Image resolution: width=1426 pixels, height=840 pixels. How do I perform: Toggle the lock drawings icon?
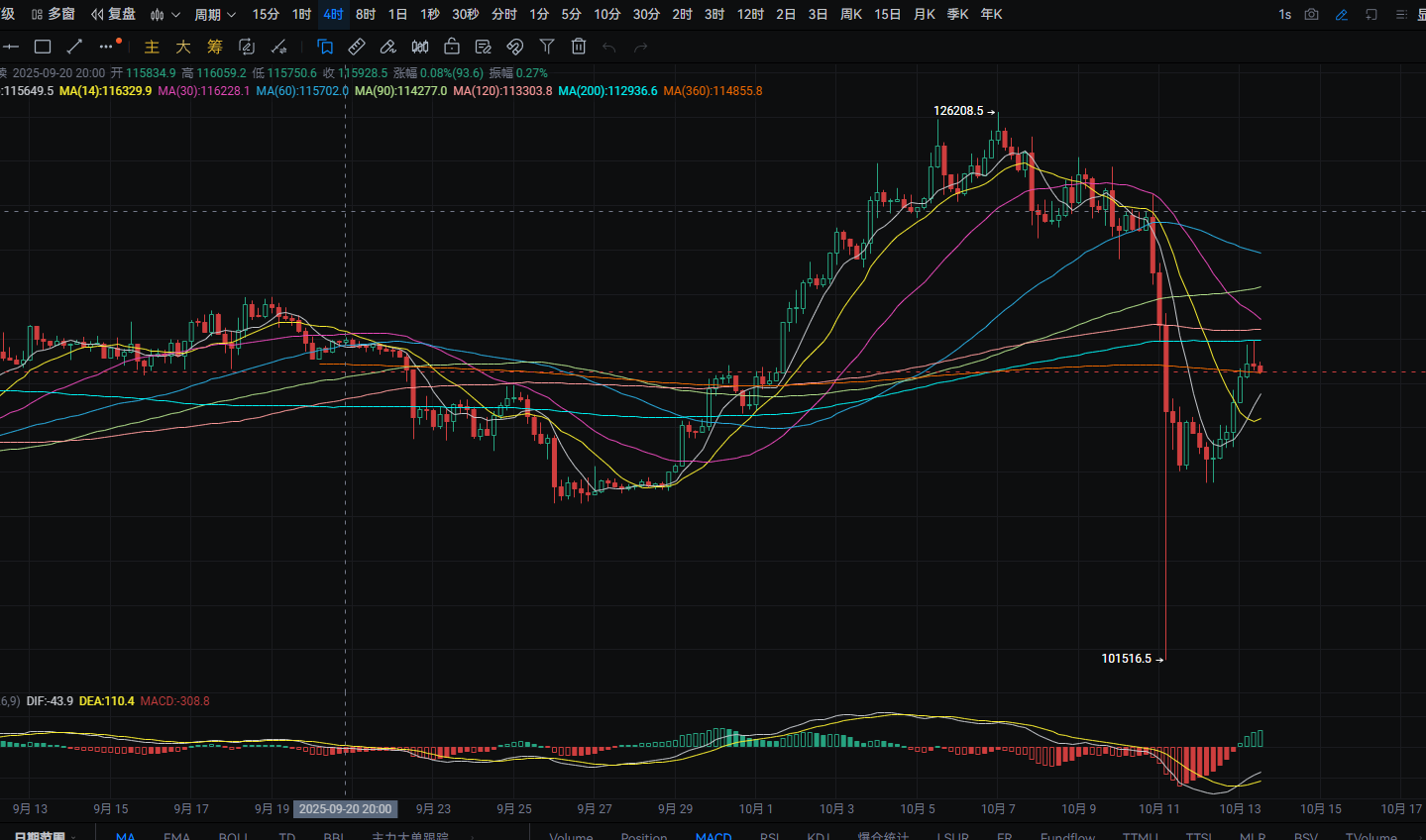click(x=452, y=47)
